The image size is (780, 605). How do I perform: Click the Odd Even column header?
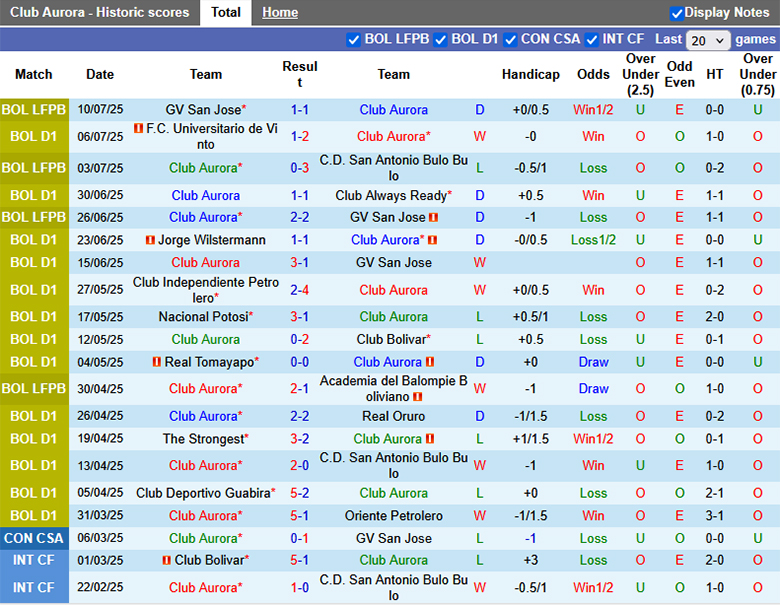[x=680, y=74]
